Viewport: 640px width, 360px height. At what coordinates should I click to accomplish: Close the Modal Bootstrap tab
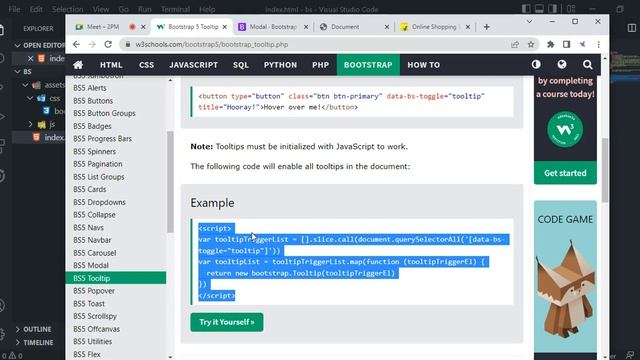(306, 27)
